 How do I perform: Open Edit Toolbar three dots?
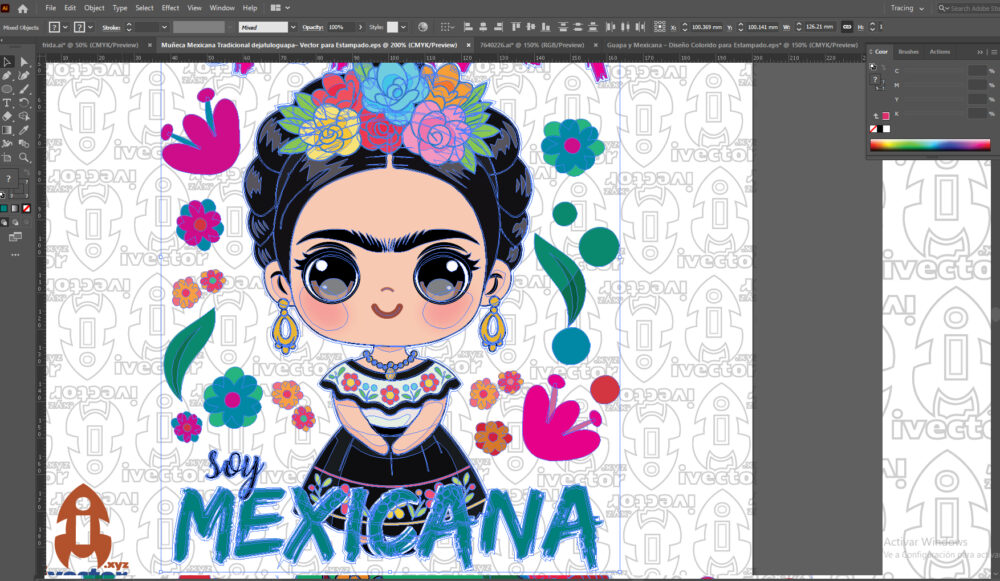point(15,254)
